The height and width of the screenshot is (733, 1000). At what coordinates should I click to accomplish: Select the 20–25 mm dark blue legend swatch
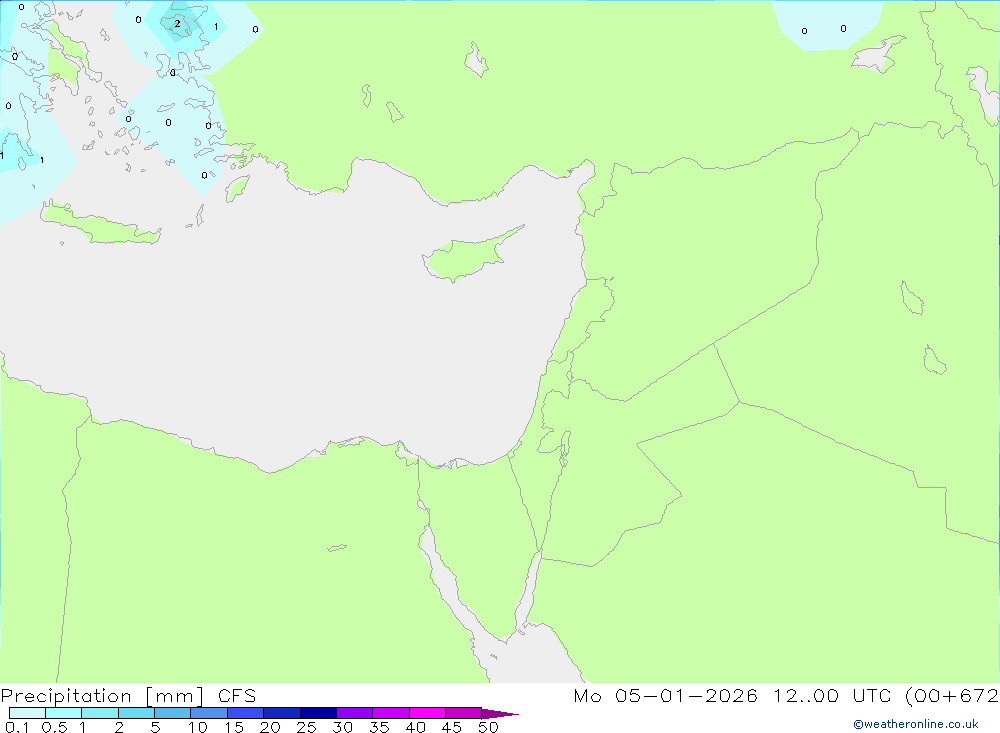pyautogui.click(x=282, y=713)
